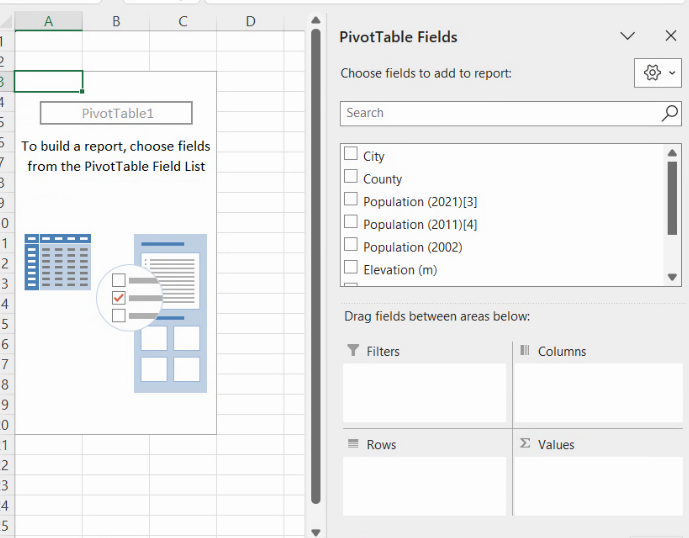The width and height of the screenshot is (689, 538).
Task: Click the PivotTable1 placeholder box
Action: pyautogui.click(x=116, y=113)
